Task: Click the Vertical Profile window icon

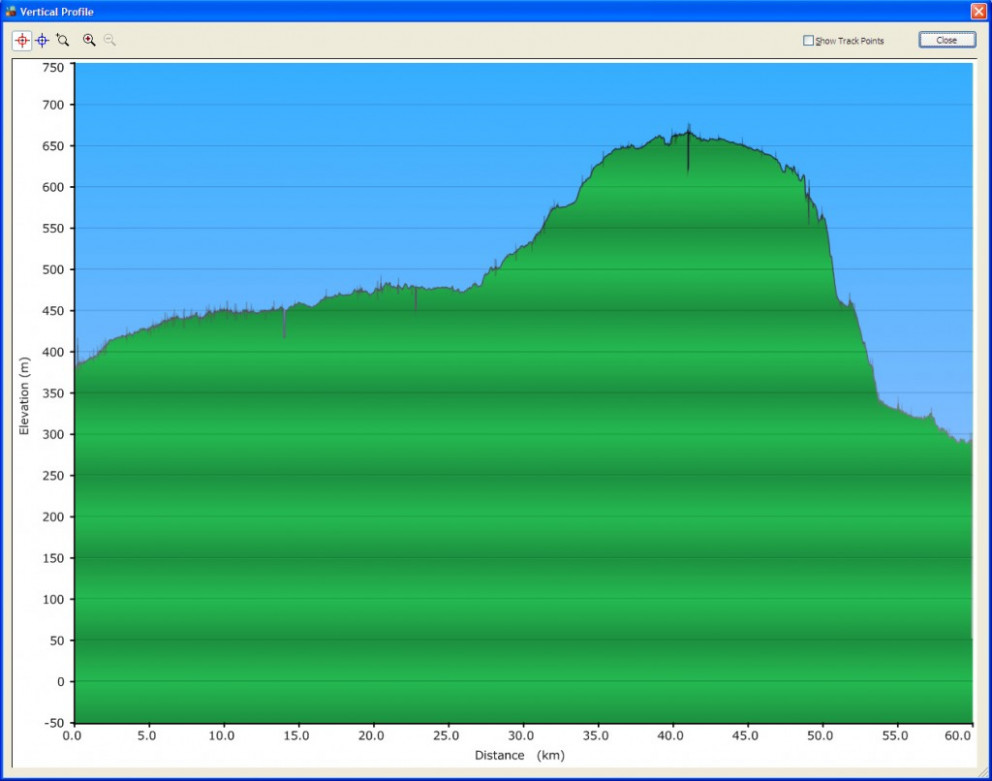Action: (10, 11)
